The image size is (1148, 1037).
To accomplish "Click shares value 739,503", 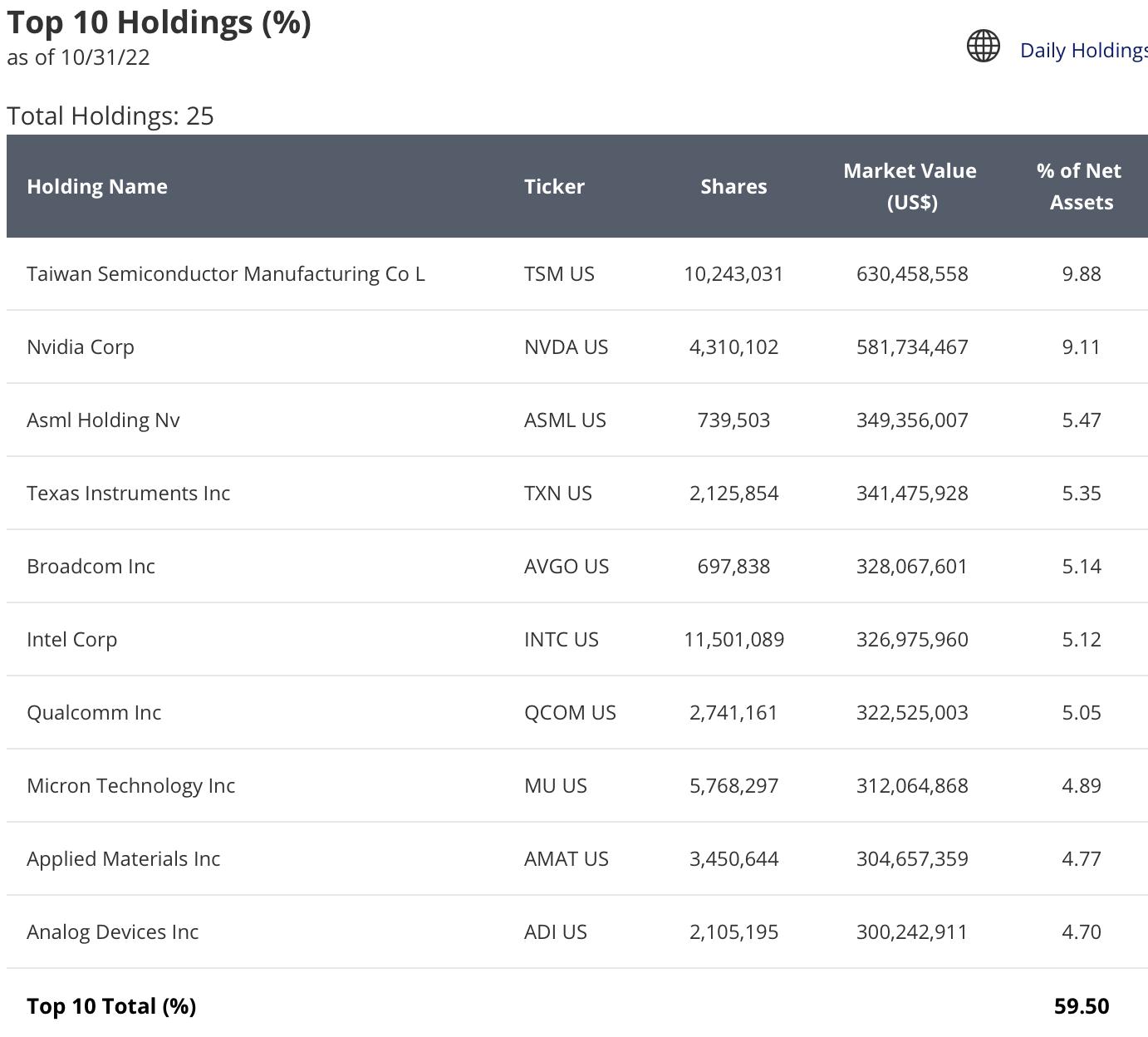I will pos(733,420).
